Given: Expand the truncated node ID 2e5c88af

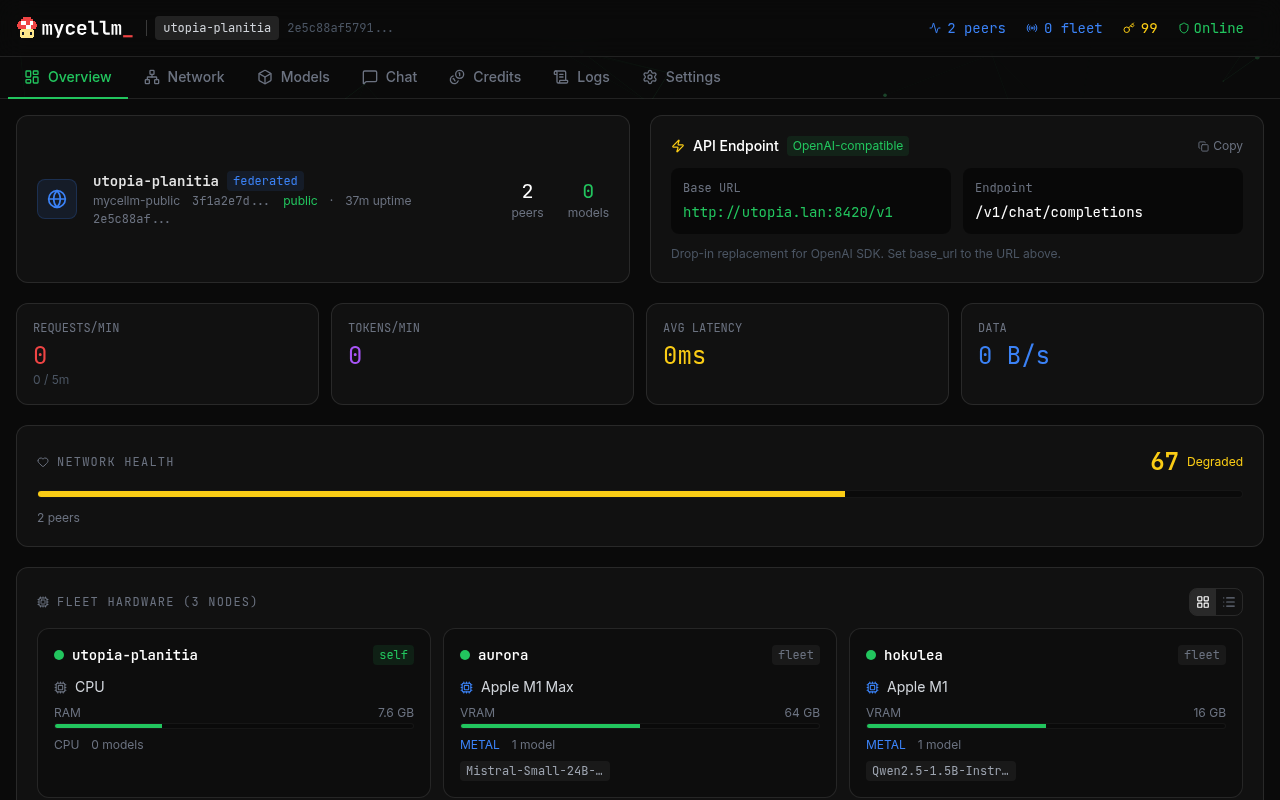Looking at the screenshot, I should (x=133, y=218).
